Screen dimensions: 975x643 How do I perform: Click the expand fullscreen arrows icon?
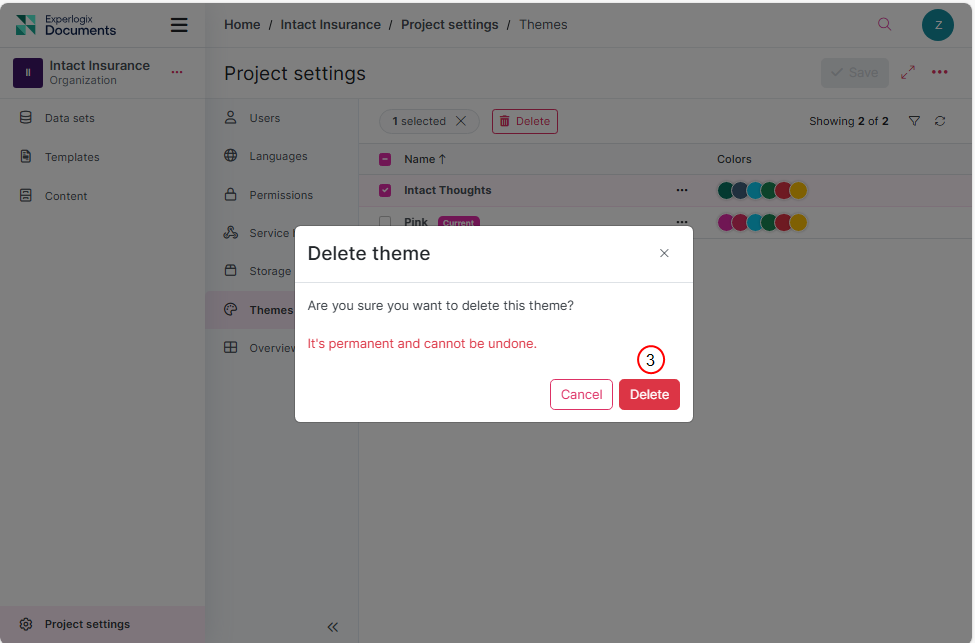908,72
